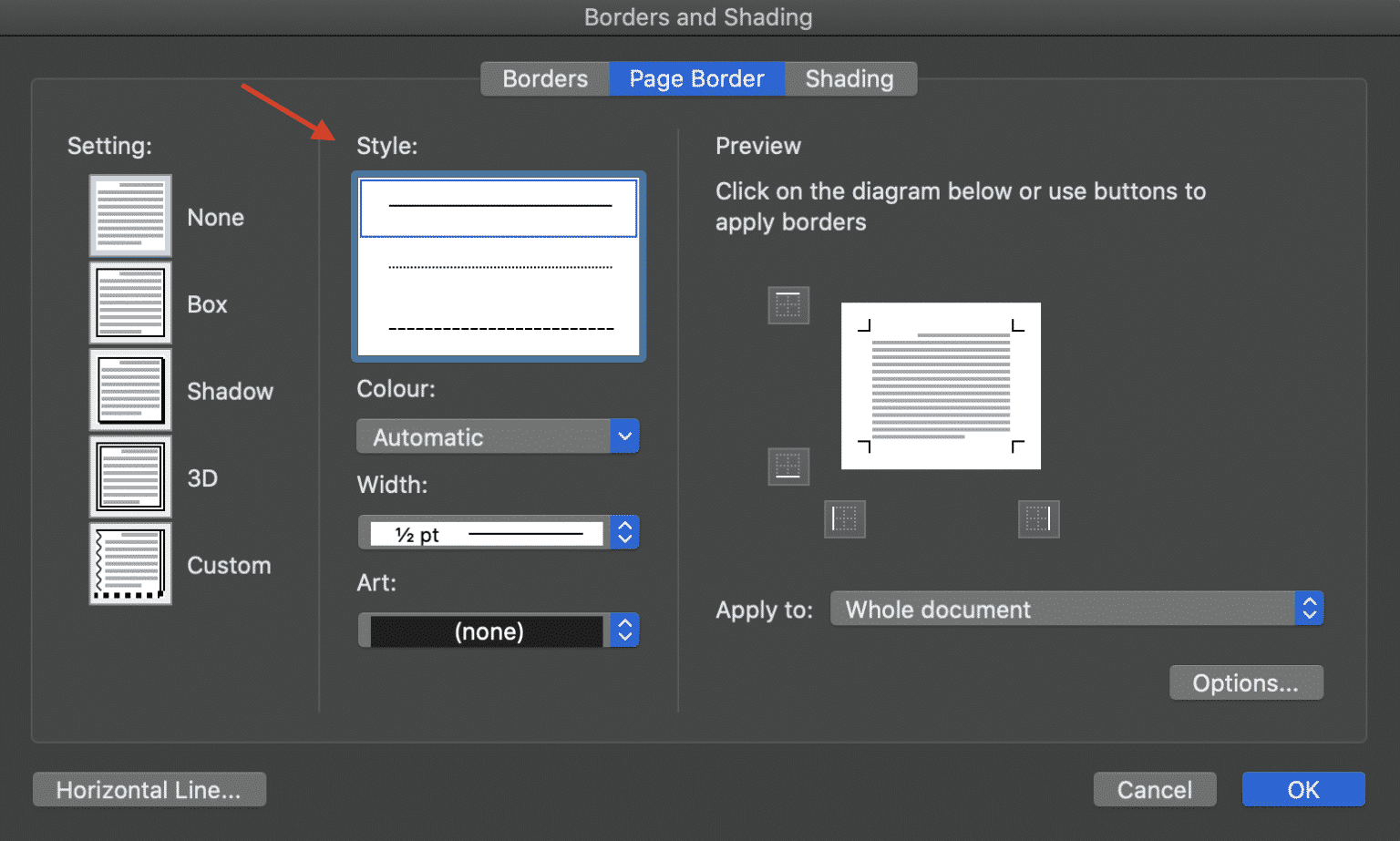Open the Art dropdown
Image resolution: width=1400 pixels, height=841 pixels.
point(624,630)
